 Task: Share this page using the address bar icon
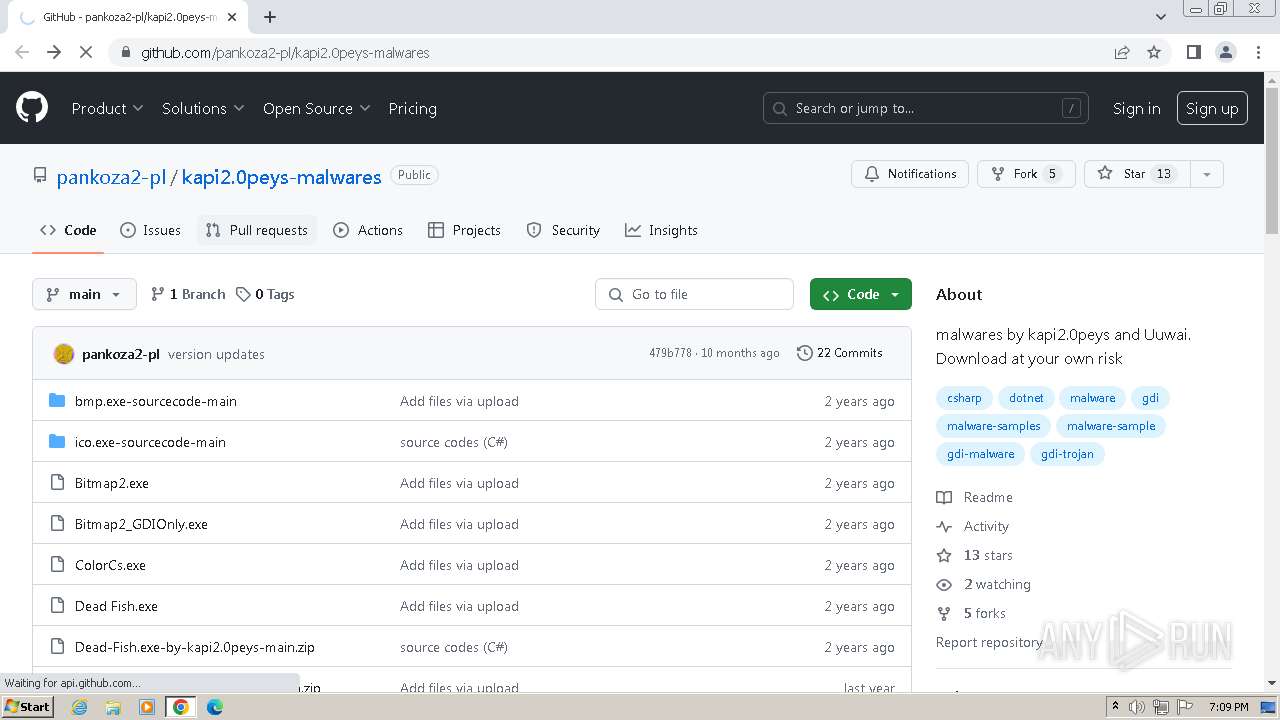coord(1122,52)
